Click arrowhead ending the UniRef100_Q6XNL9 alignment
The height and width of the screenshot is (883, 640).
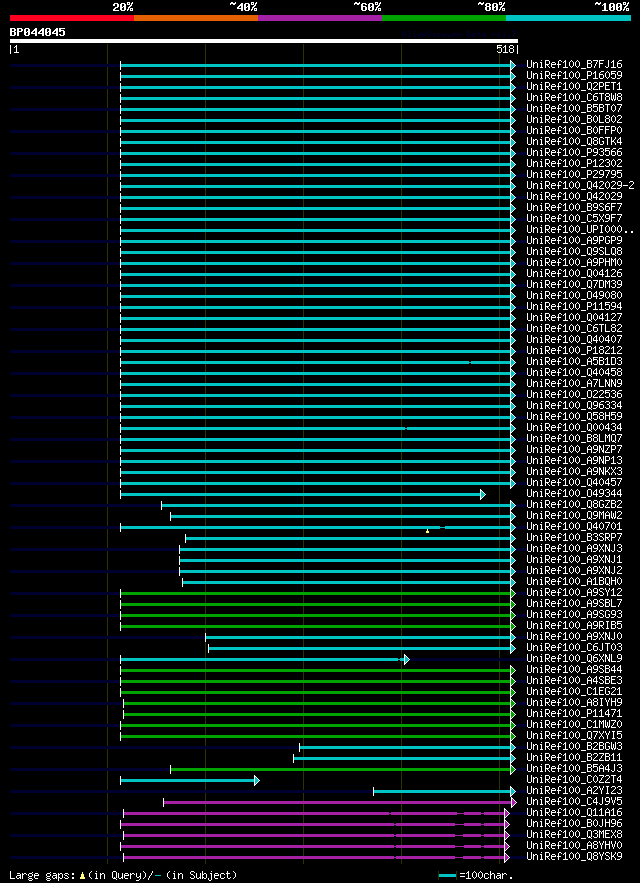coord(407,659)
